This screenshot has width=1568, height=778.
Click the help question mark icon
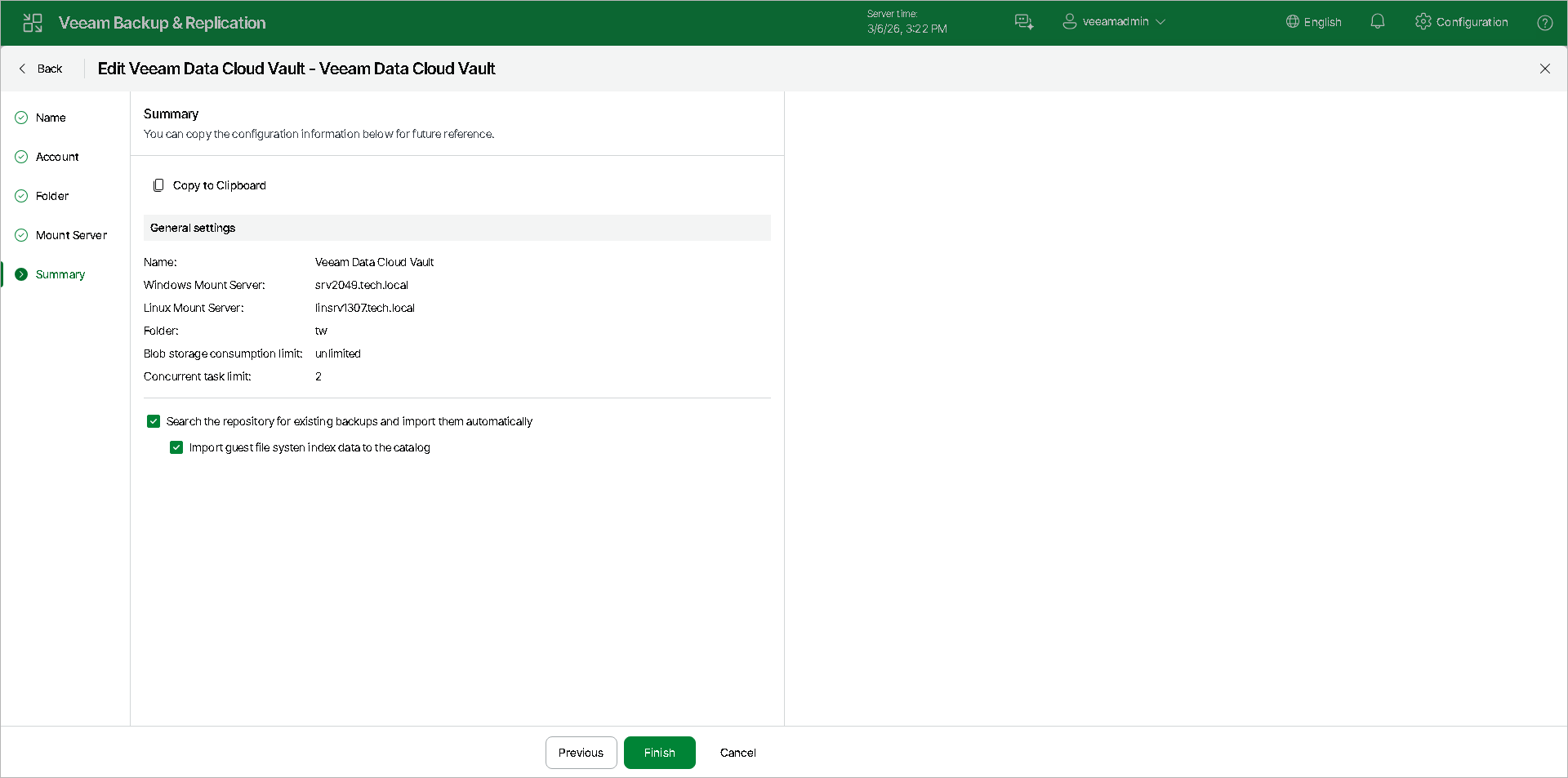pyautogui.click(x=1545, y=23)
